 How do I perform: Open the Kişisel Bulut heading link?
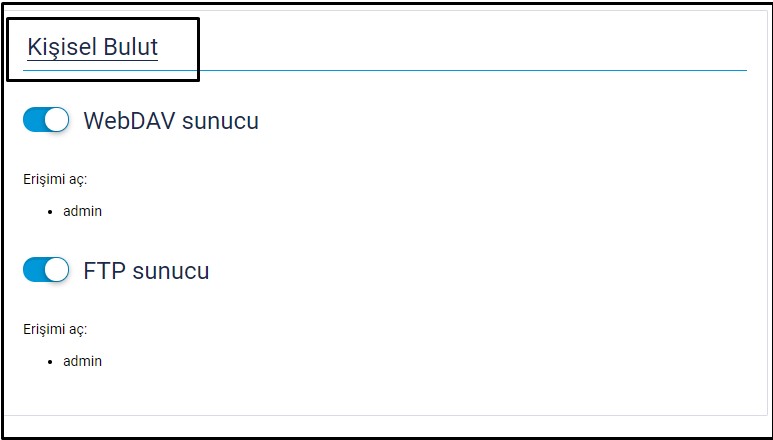[x=92, y=47]
